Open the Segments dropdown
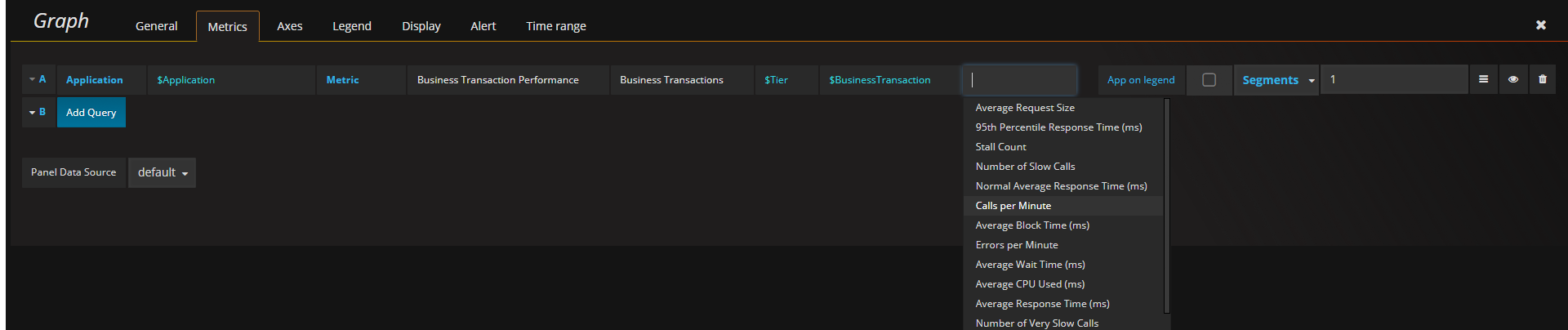1568x330 pixels. (1276, 80)
